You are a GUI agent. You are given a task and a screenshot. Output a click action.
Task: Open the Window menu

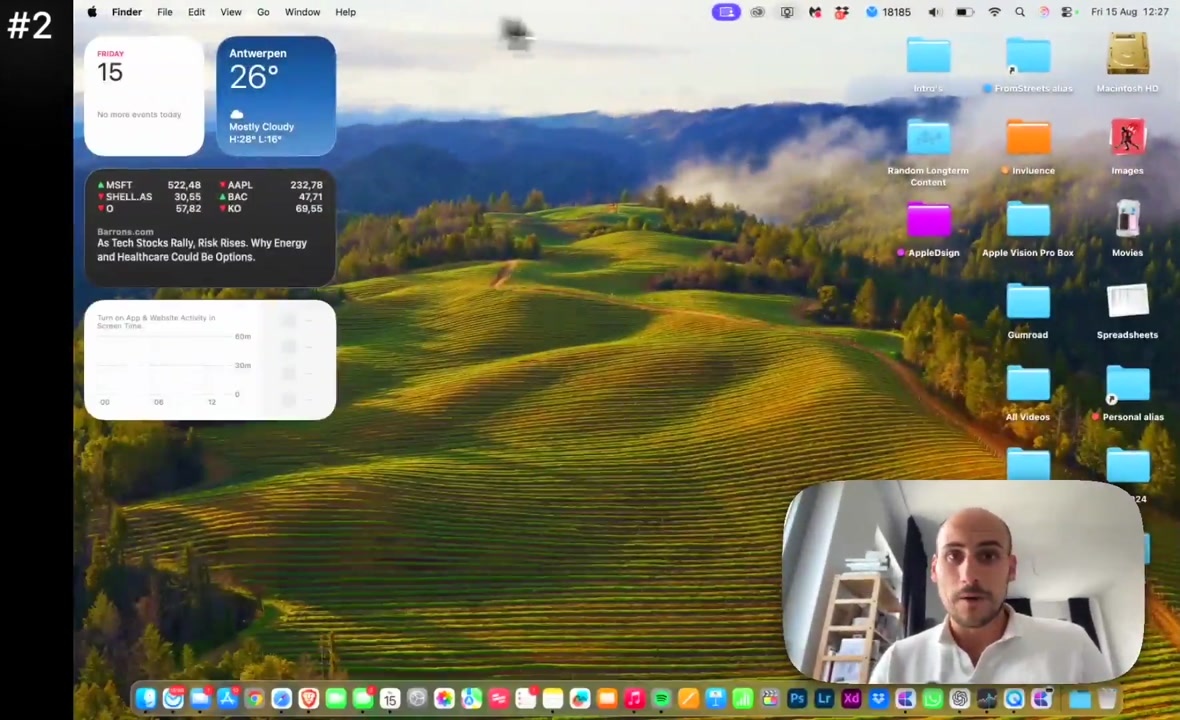pos(302,12)
